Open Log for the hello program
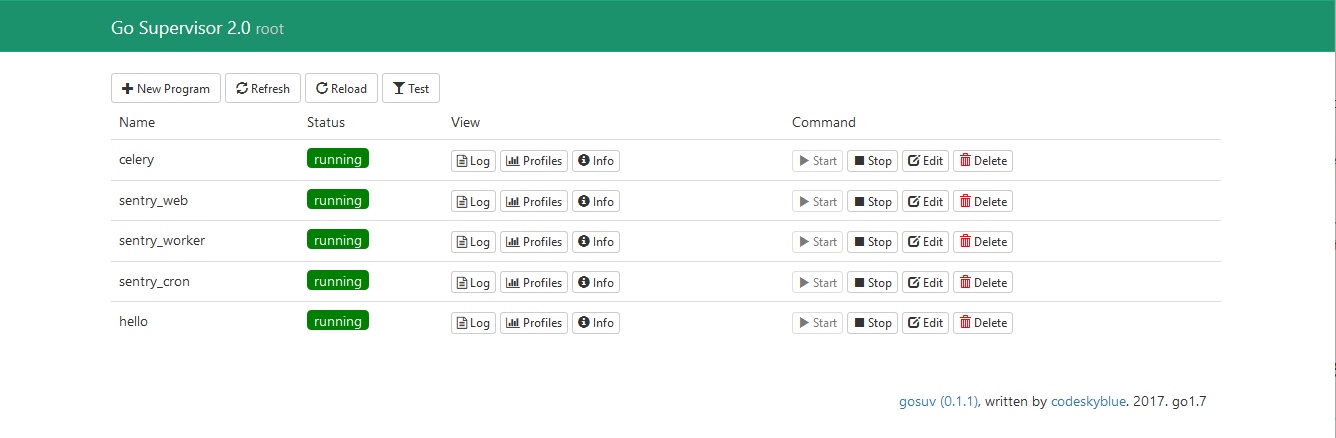1336x438 pixels. click(x=473, y=323)
